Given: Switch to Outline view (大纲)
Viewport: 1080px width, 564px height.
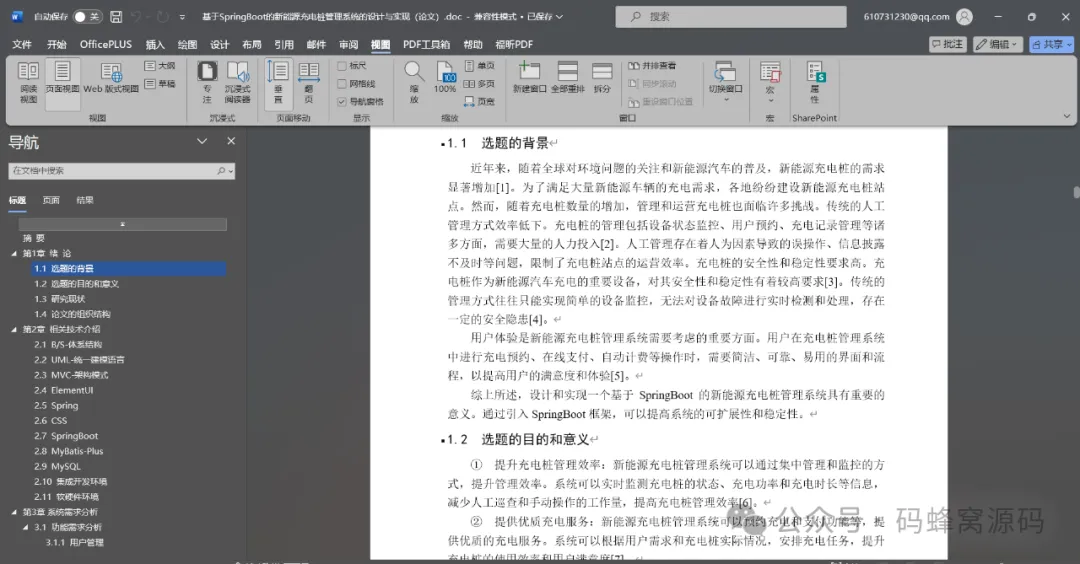Looking at the screenshot, I should 160,65.
